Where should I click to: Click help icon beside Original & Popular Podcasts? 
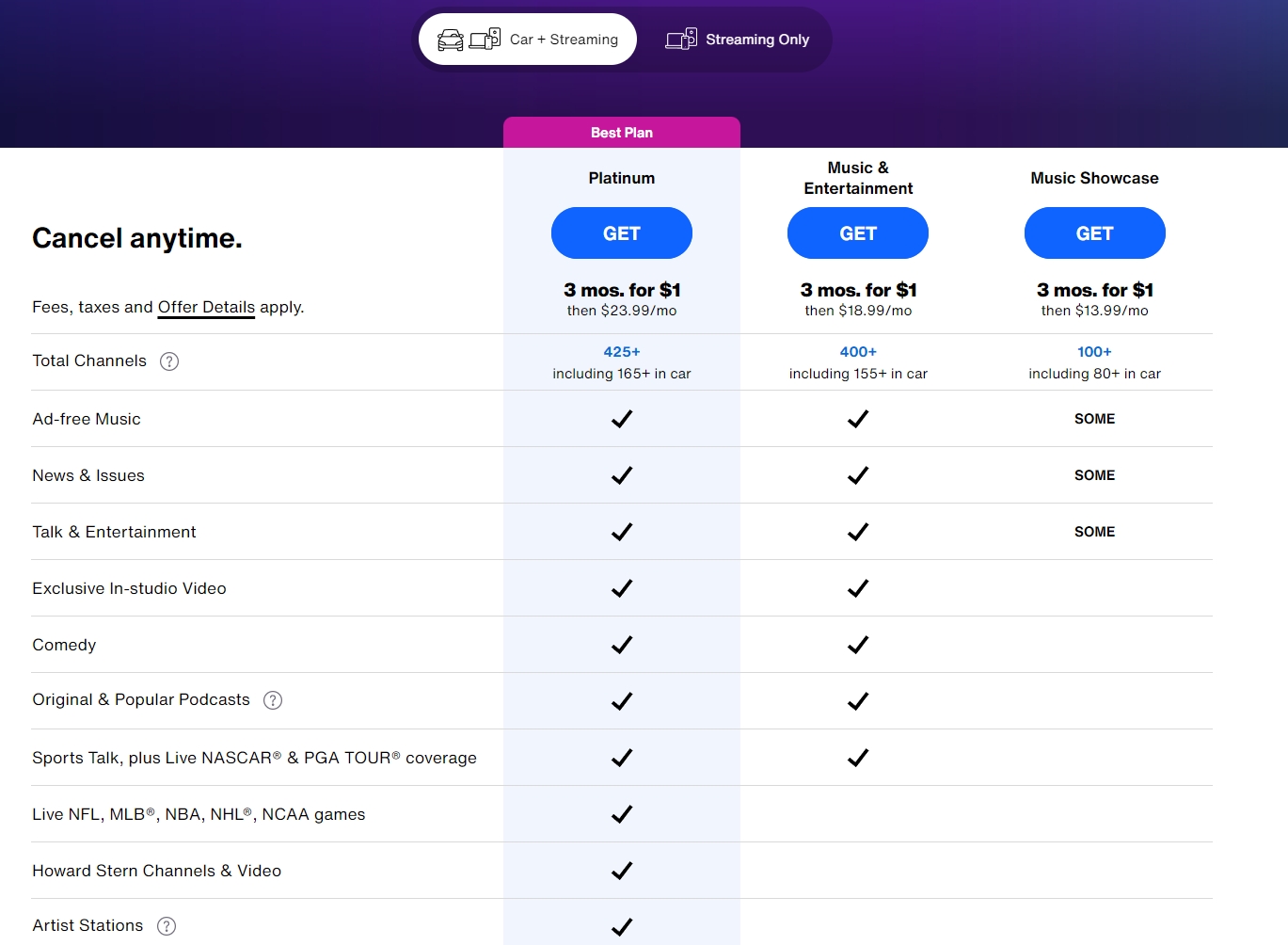coord(273,700)
